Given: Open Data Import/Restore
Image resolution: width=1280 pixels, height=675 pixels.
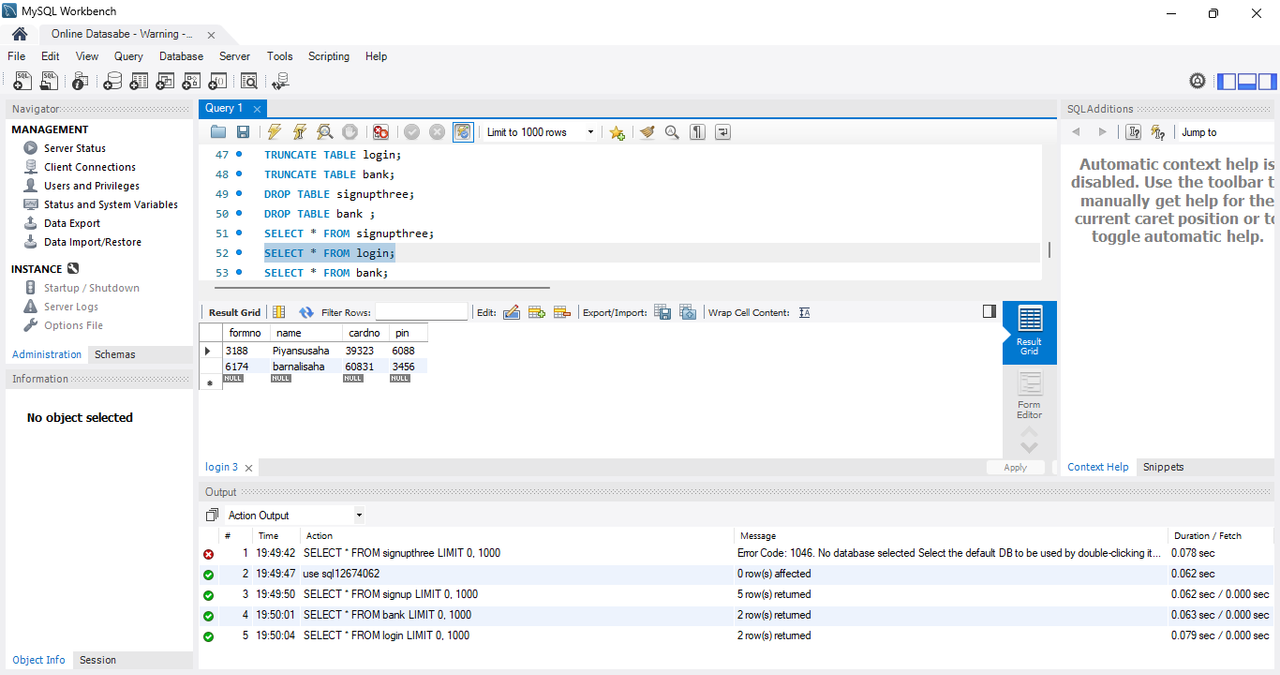Looking at the screenshot, I should click(x=92, y=242).
